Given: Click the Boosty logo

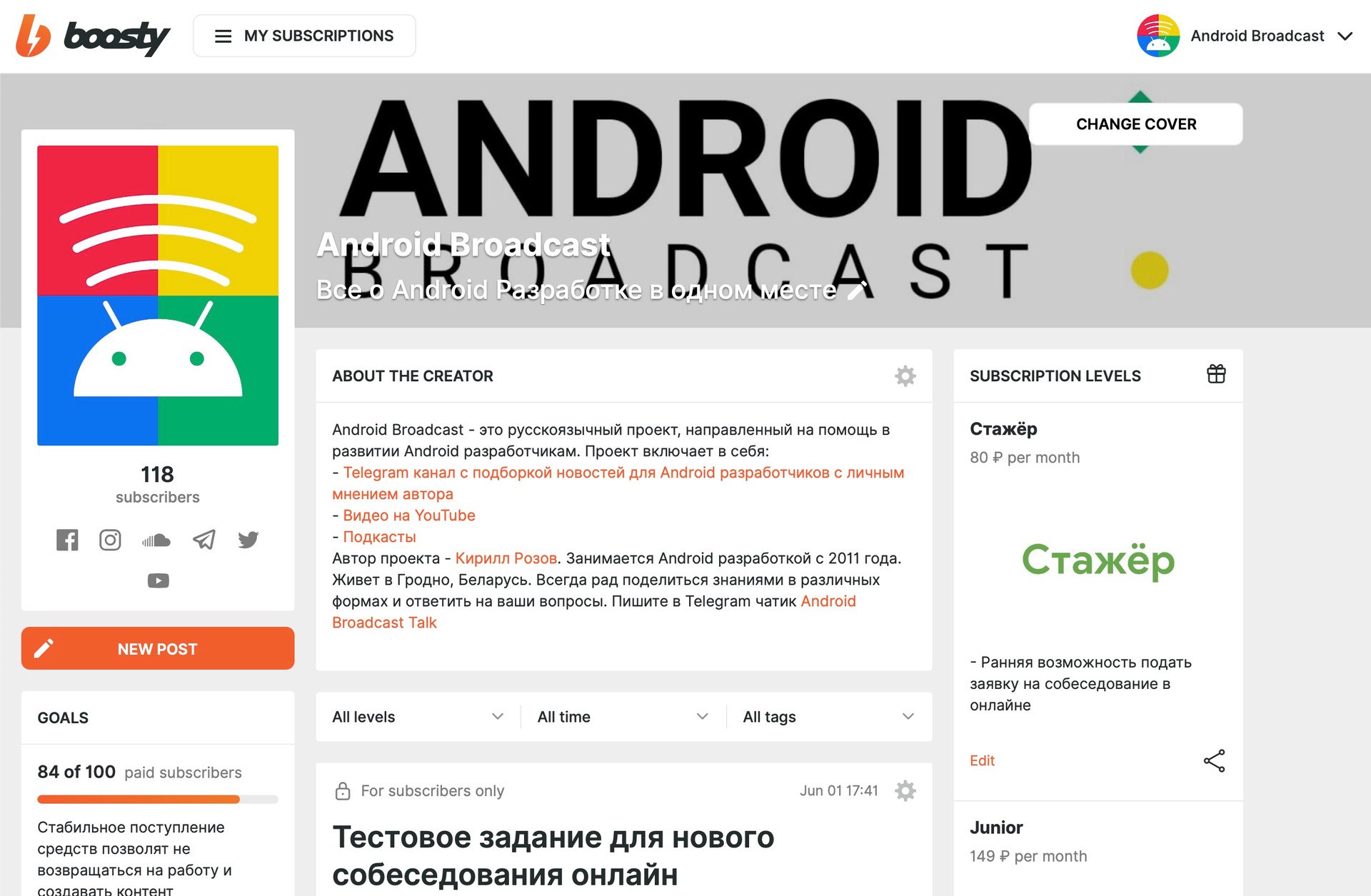Looking at the screenshot, I should pyautogui.click(x=93, y=36).
